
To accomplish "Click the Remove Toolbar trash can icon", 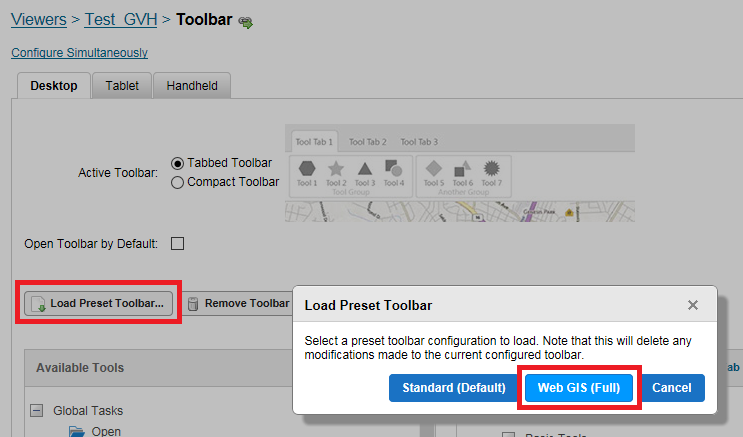I will [x=193, y=304].
